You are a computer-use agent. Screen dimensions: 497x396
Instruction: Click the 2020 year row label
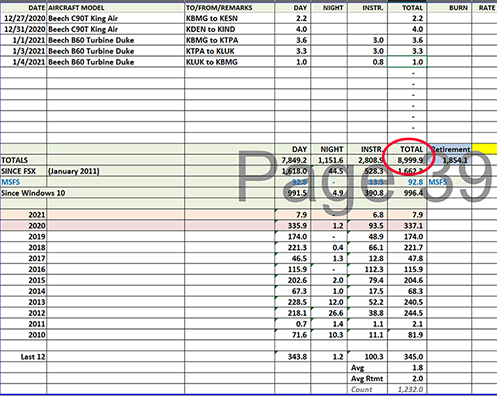click(23, 226)
